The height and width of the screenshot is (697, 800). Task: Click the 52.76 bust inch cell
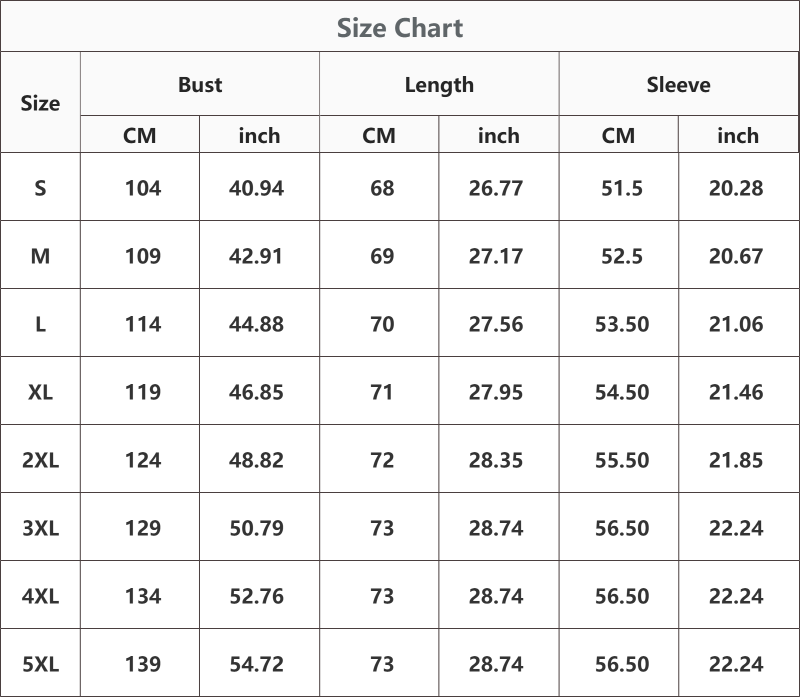coord(257,596)
